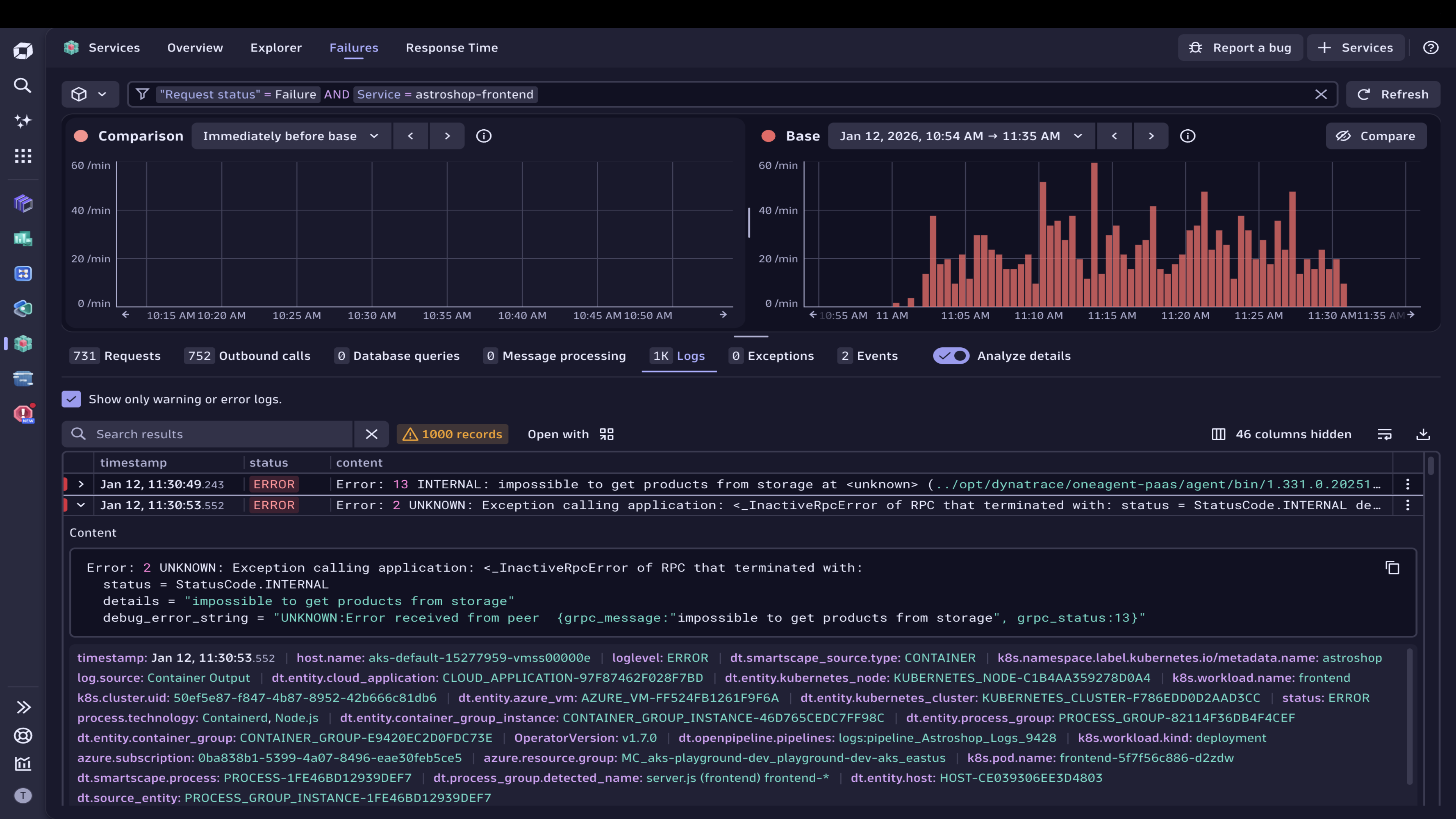Image resolution: width=1456 pixels, height=819 pixels.
Task: Switch to the Response Time tab
Action: pos(451,47)
